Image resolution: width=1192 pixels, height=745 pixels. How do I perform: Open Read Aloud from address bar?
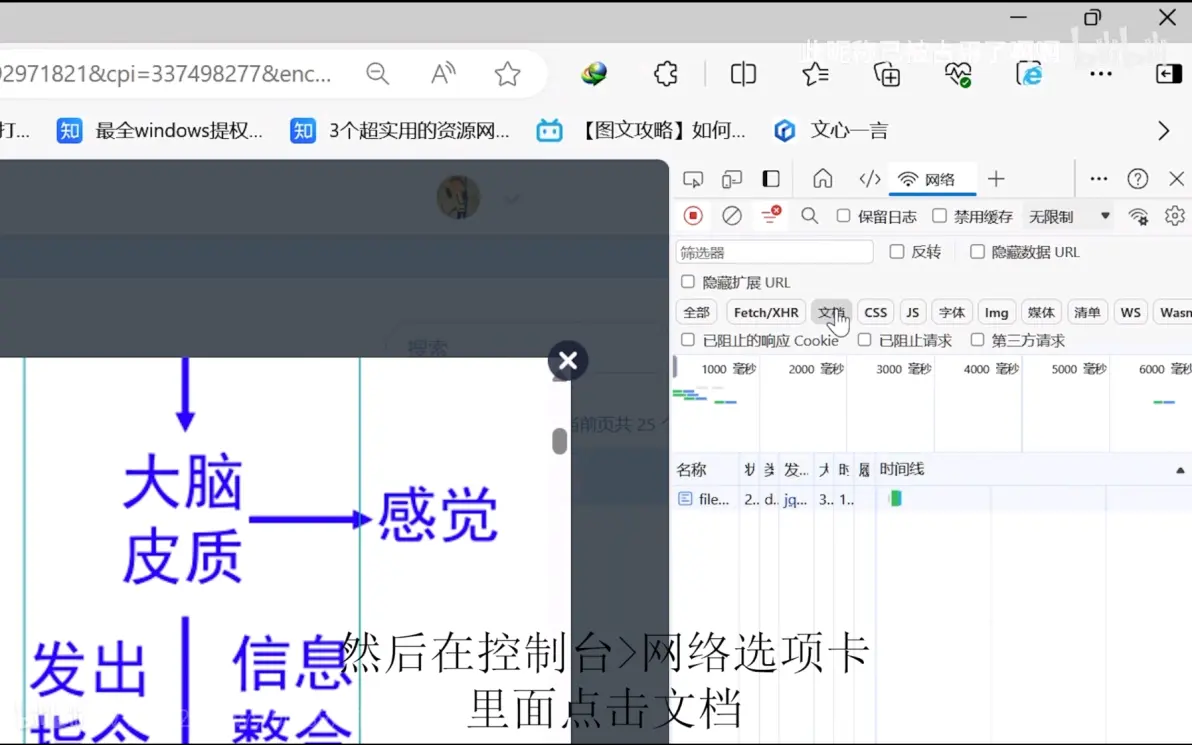click(442, 74)
